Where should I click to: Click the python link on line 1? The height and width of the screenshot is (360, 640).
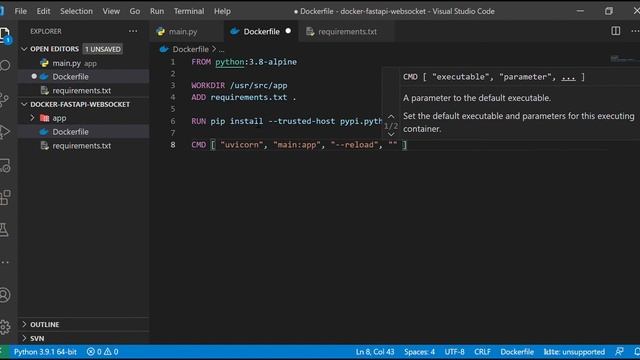(x=229, y=62)
